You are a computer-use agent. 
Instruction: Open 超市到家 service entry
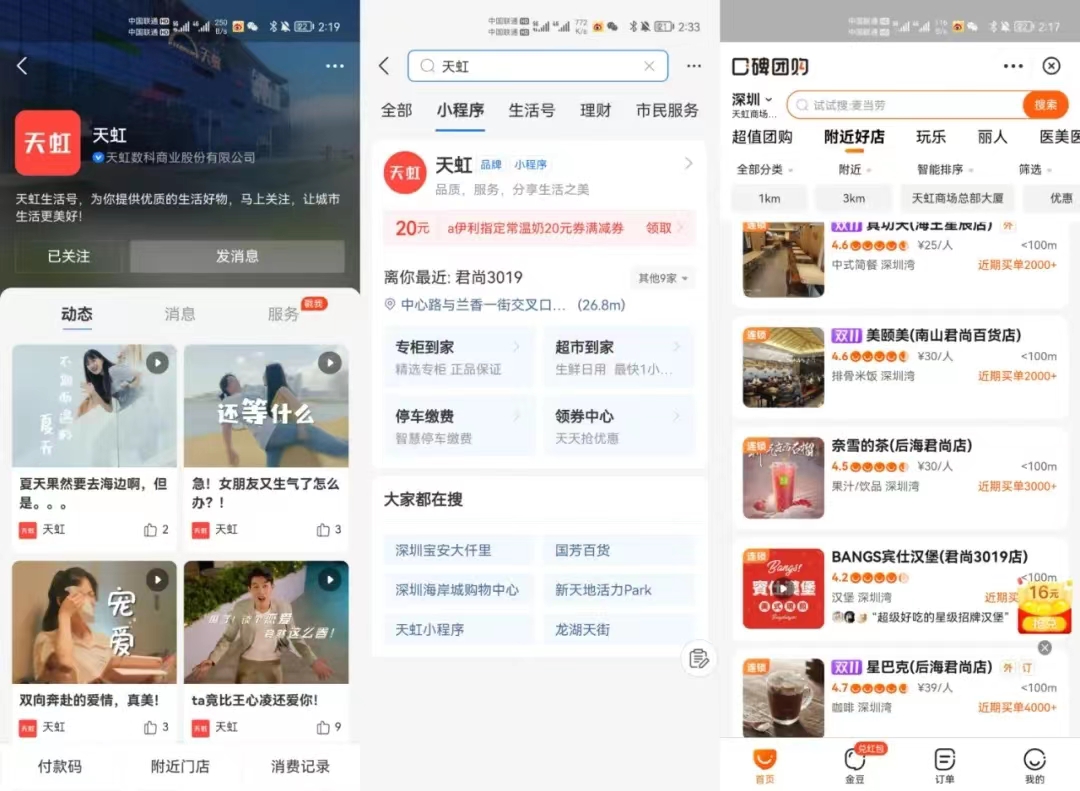coord(619,357)
